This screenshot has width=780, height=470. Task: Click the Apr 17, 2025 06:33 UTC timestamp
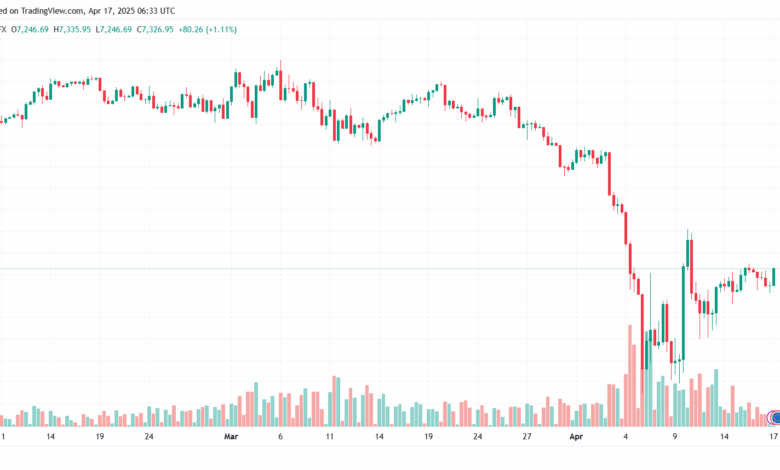(x=131, y=10)
